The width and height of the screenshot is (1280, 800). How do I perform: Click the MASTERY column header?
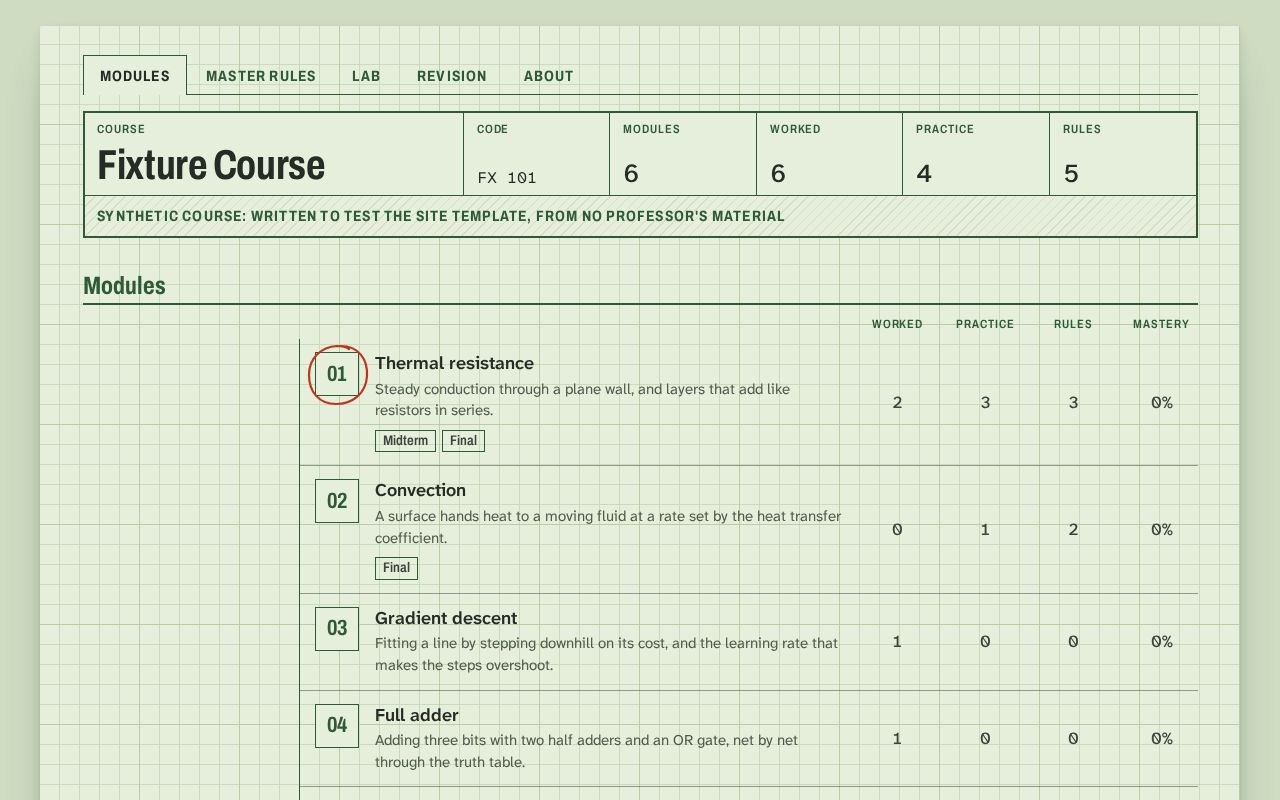[1161, 324]
